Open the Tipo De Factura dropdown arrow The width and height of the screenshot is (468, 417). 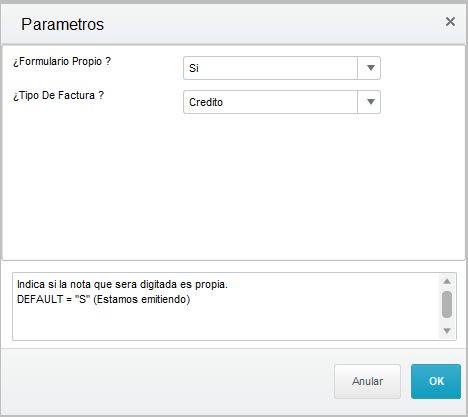[369, 102]
